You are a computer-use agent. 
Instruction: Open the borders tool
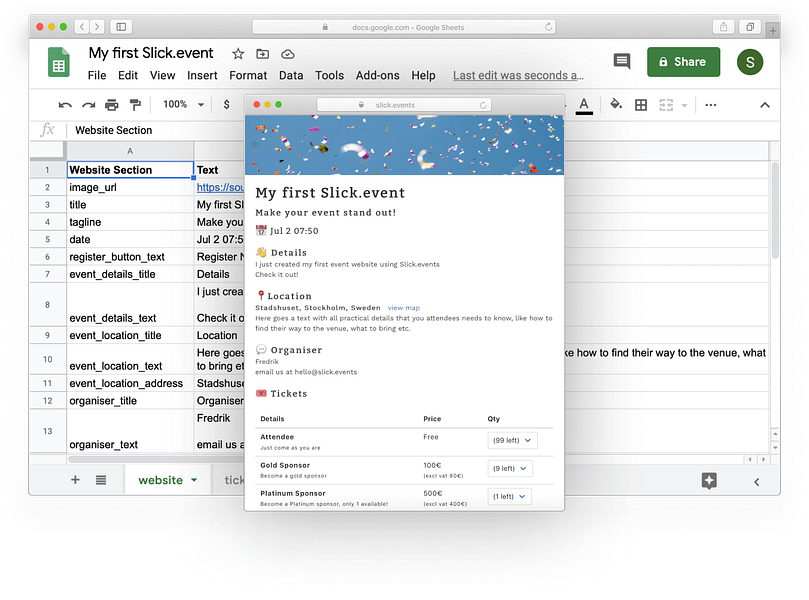pos(641,105)
